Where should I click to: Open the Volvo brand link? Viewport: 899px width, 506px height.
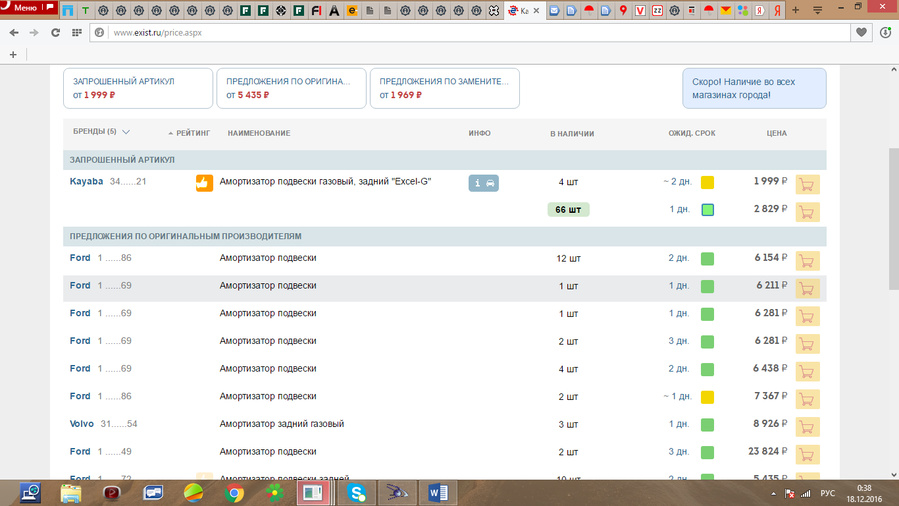pyautogui.click(x=81, y=424)
